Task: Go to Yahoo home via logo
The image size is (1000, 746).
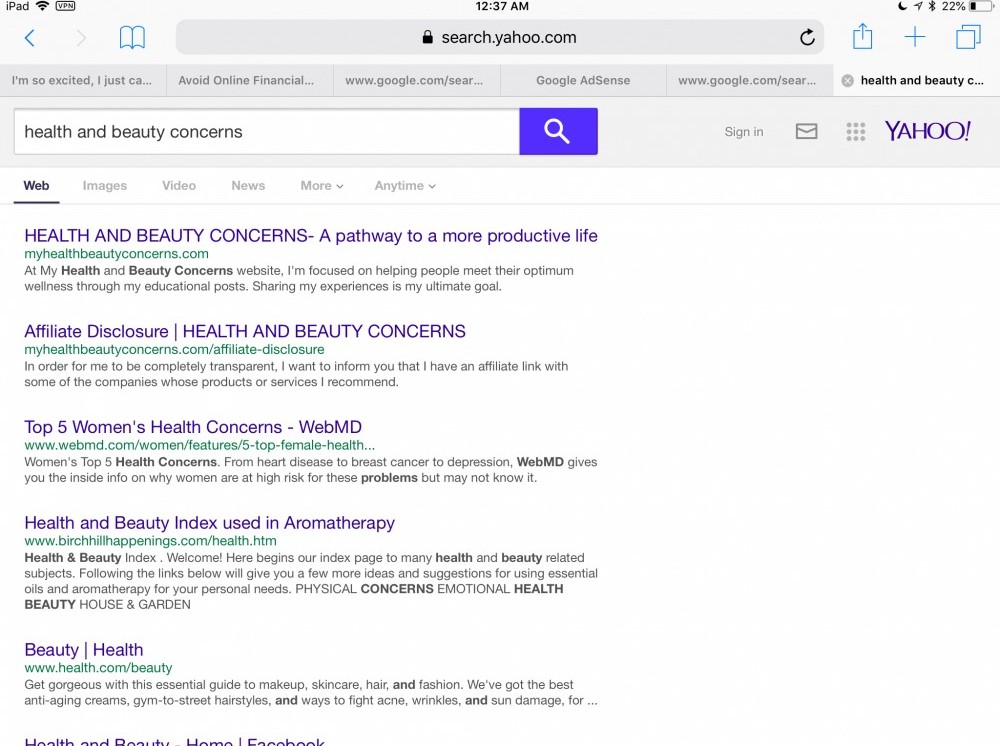Action: (x=927, y=131)
